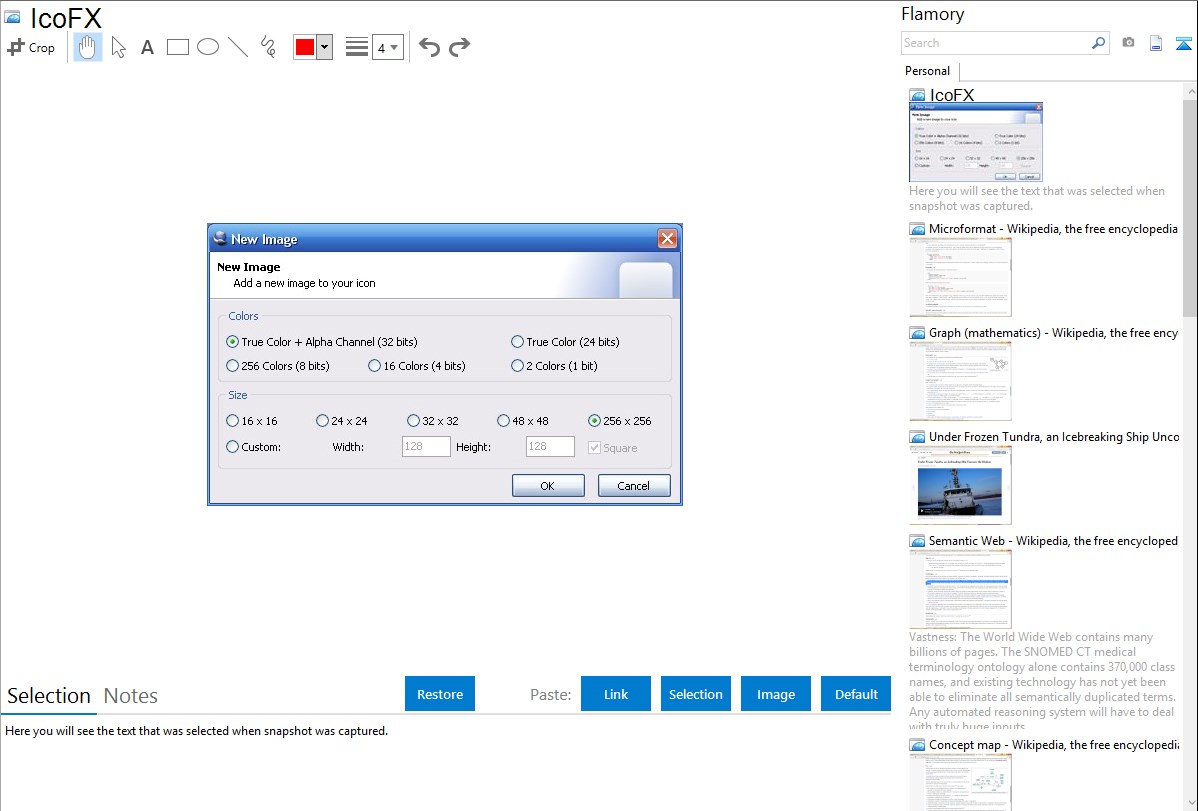Switch to the Notes tab
Viewport: 1198px width, 811px height.
[131, 696]
